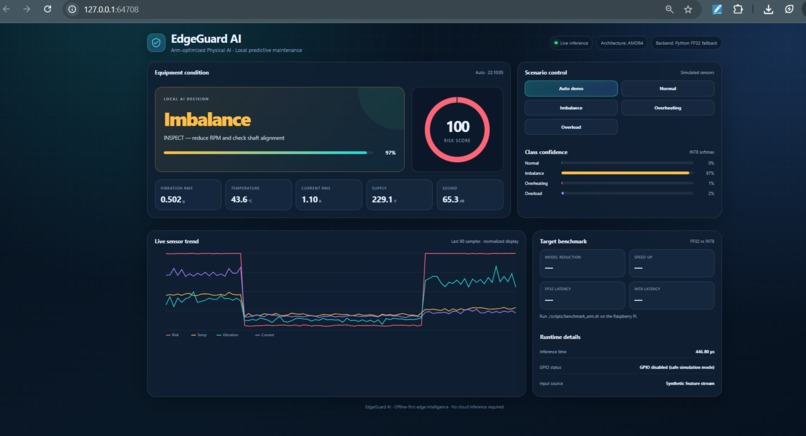Click the "FP32 vs INT8" label

(x=702, y=241)
